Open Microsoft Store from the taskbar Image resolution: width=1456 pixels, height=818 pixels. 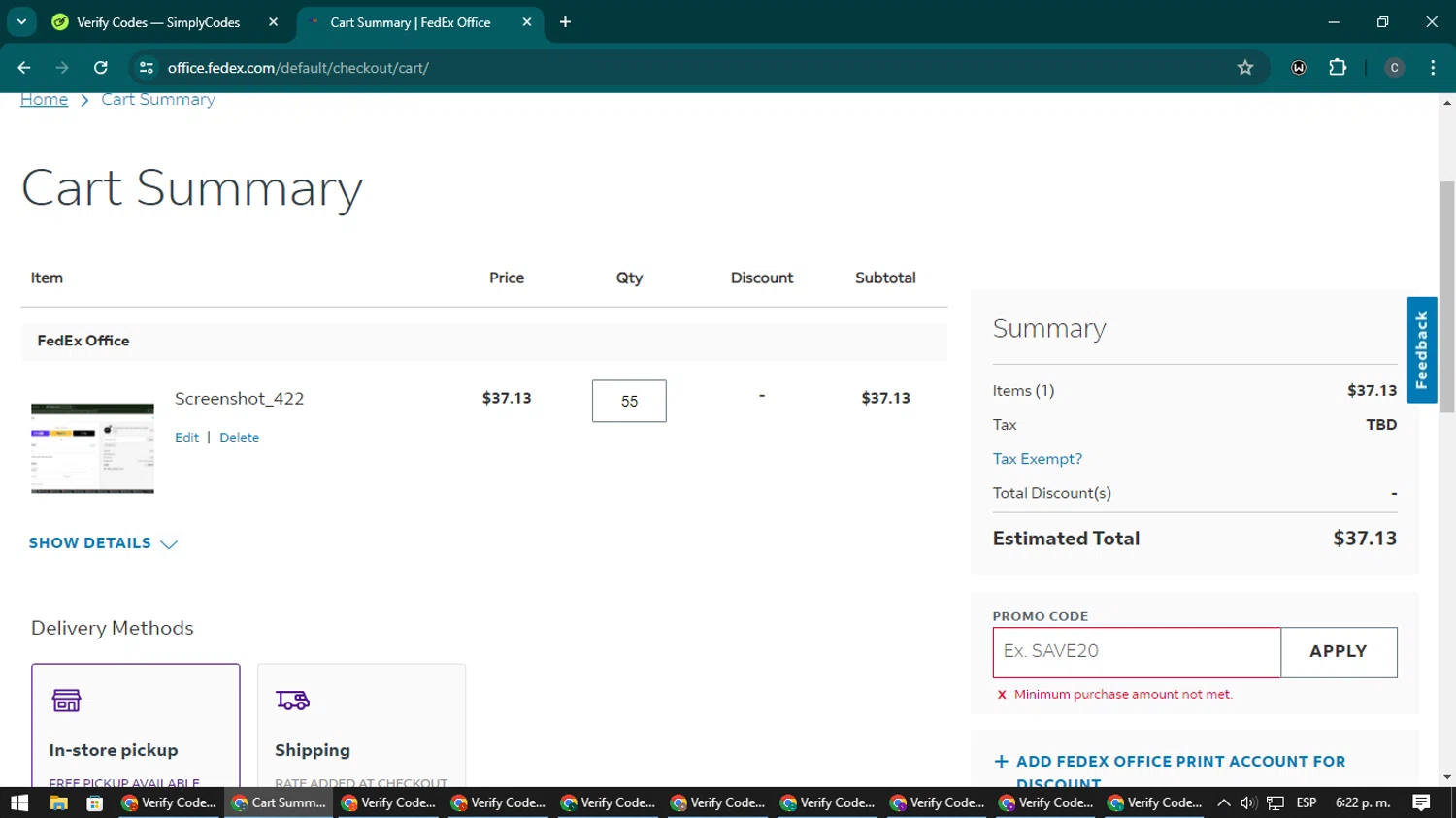coord(94,802)
